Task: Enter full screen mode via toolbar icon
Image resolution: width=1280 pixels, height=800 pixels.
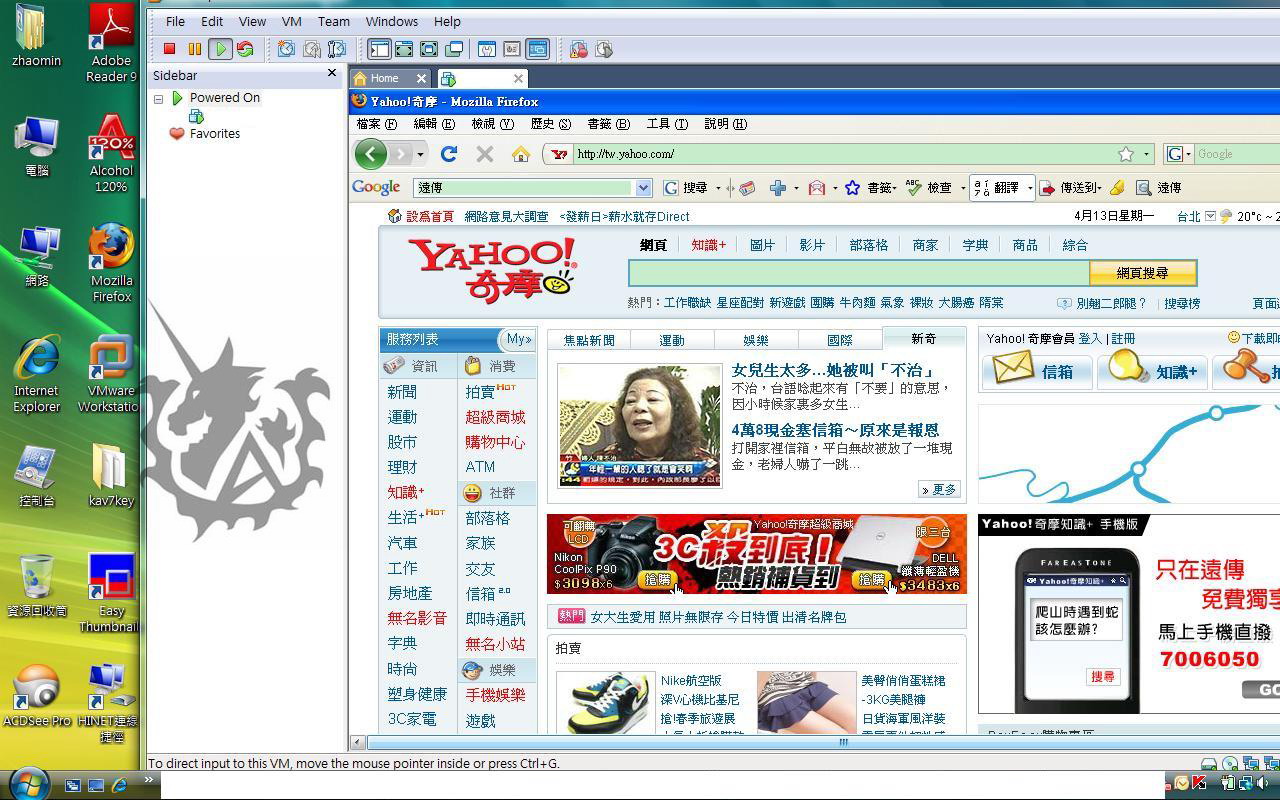Action: coord(404,49)
